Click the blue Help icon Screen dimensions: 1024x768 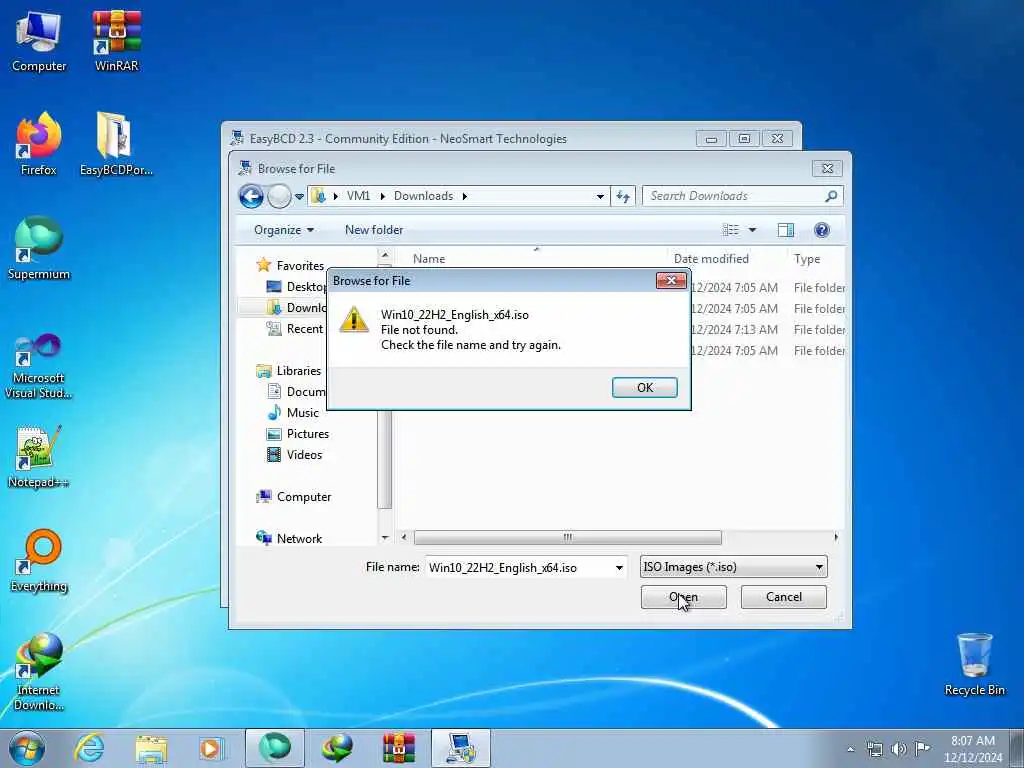coord(822,230)
